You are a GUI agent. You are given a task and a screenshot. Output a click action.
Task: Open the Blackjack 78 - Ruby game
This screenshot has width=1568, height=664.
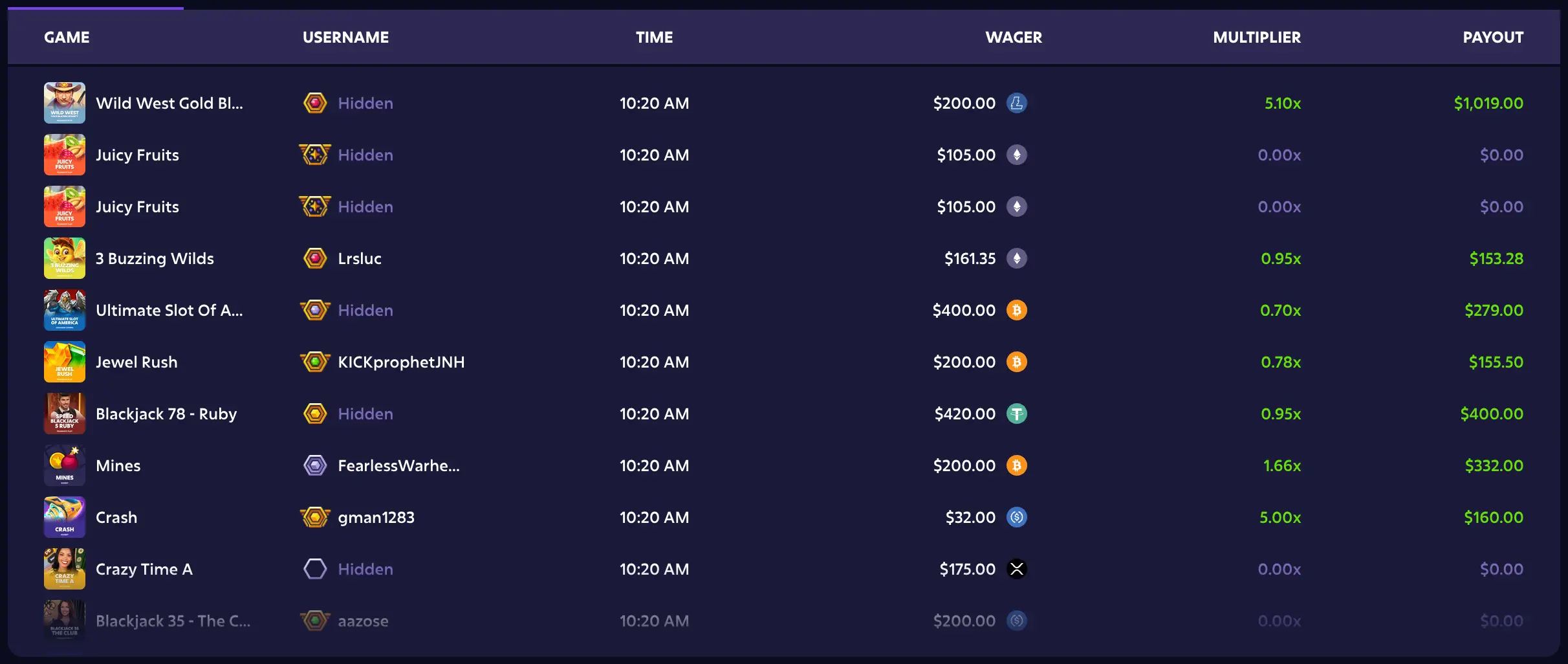(166, 414)
